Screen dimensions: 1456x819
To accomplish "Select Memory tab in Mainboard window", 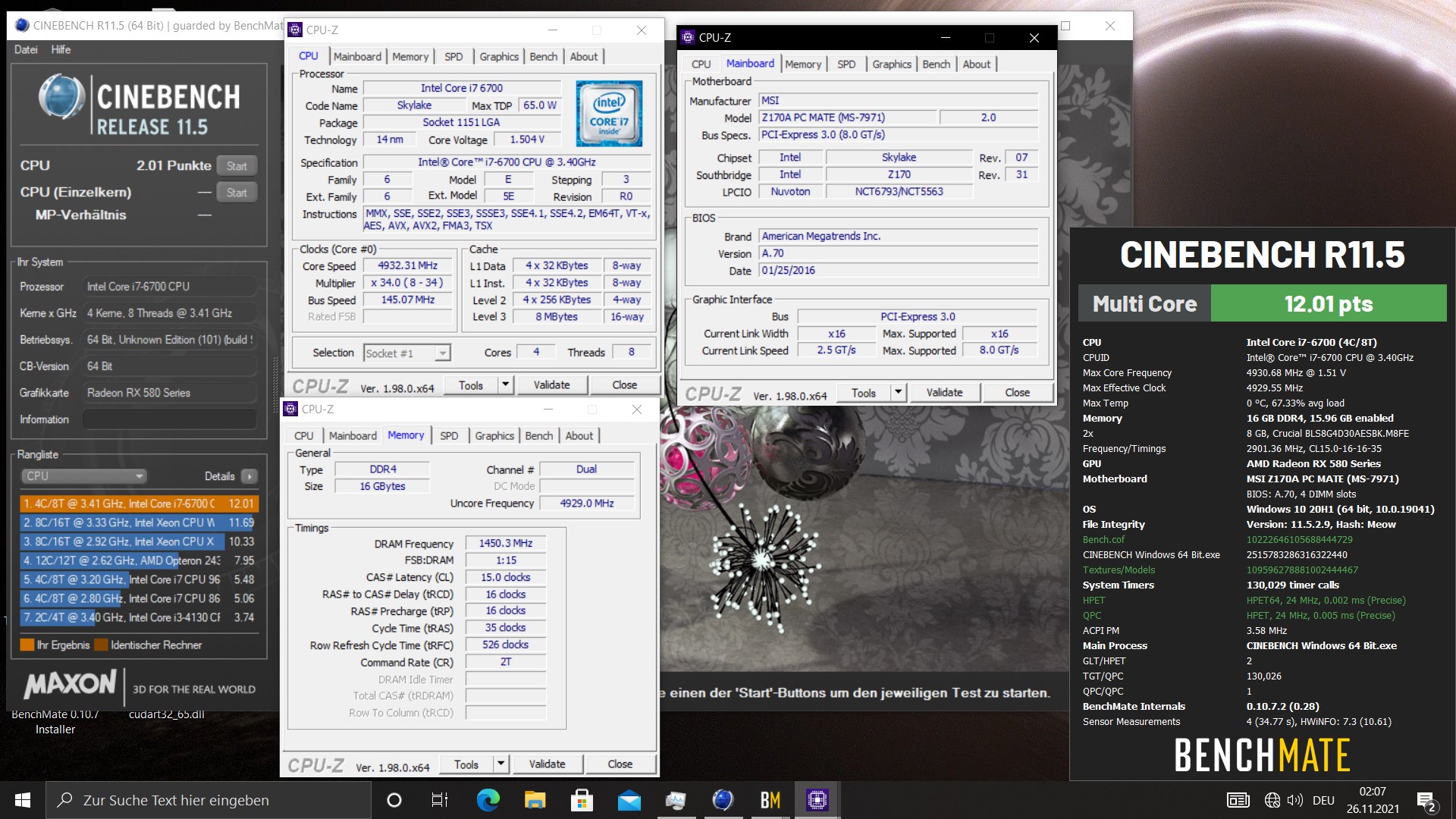I will [803, 64].
